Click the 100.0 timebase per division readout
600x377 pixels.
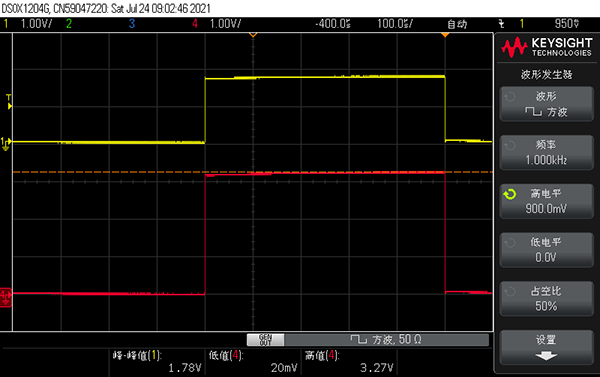(395, 24)
